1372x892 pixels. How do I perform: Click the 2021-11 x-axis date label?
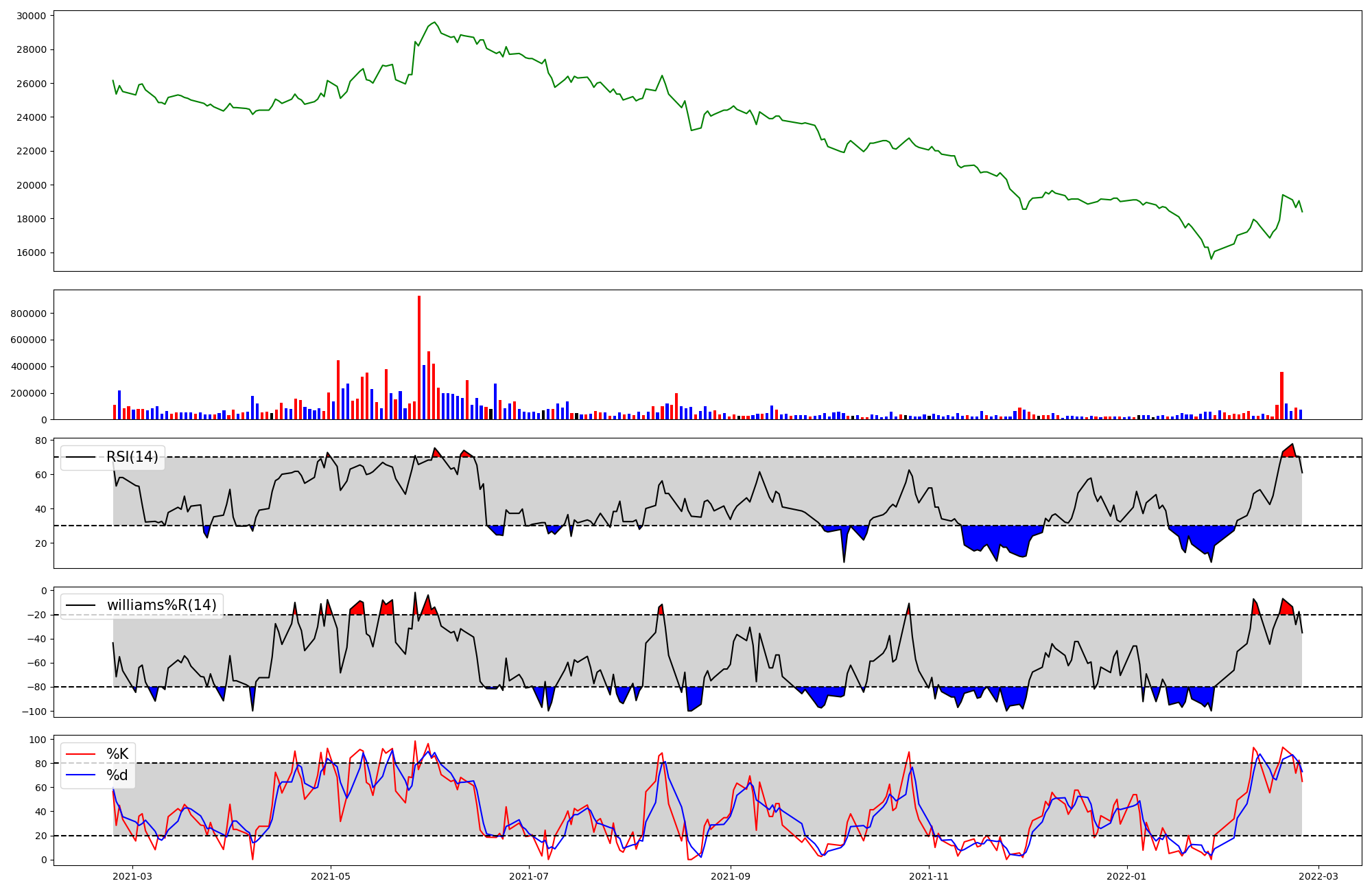point(928,876)
